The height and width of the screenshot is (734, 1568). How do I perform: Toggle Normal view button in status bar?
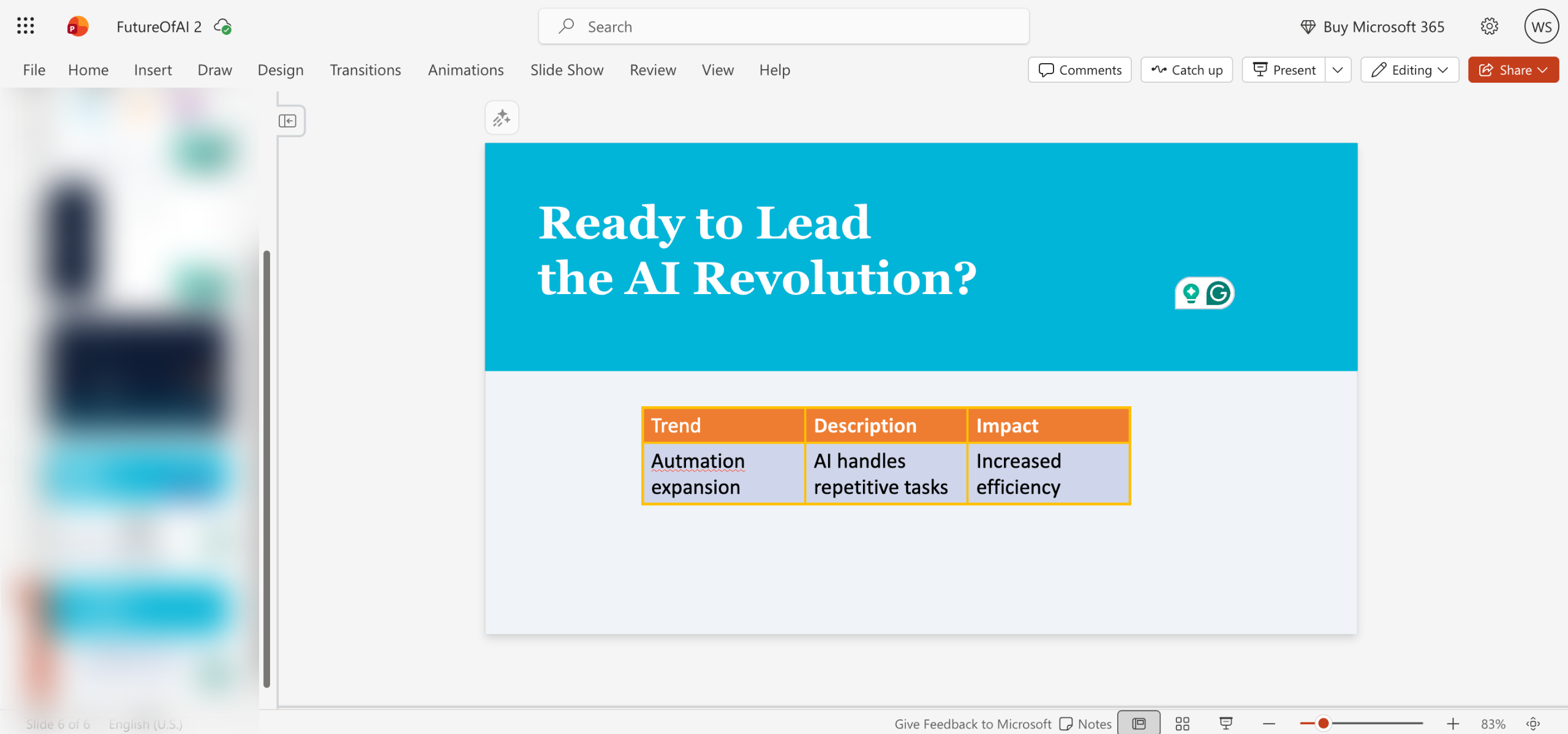pos(1139,724)
